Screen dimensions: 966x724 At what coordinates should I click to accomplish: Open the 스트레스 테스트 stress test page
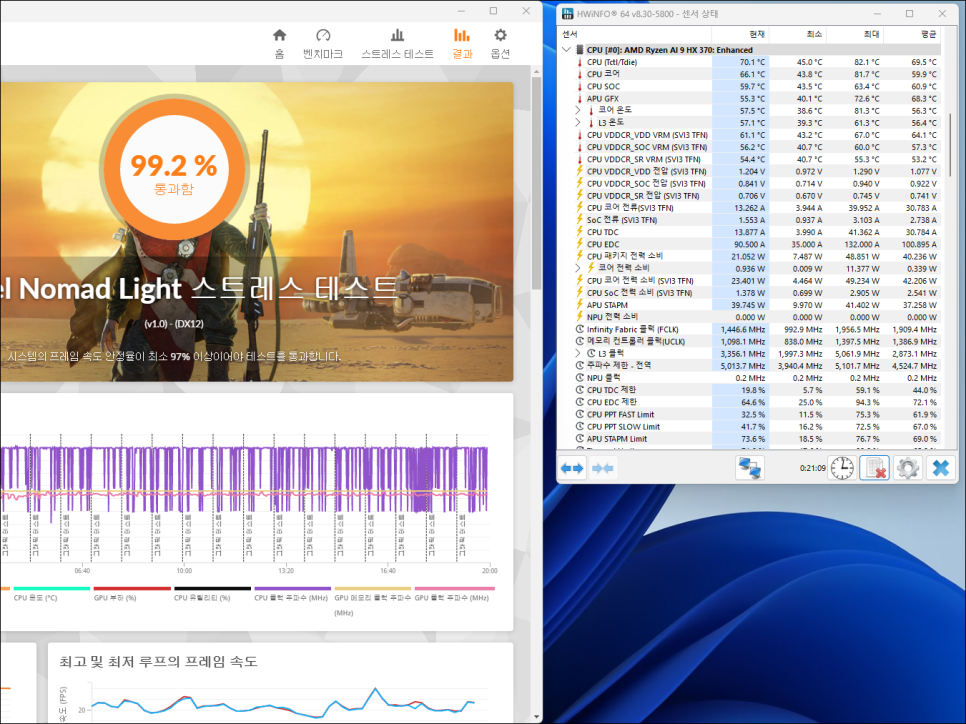[397, 44]
